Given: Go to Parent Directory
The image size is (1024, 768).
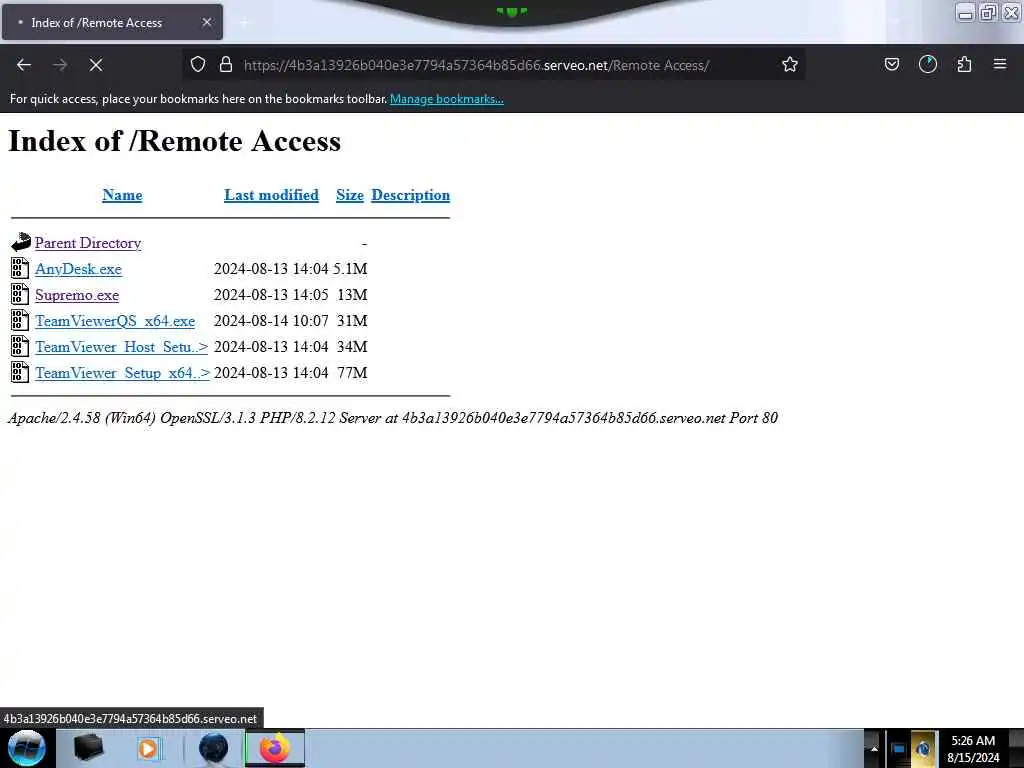Looking at the screenshot, I should (88, 243).
